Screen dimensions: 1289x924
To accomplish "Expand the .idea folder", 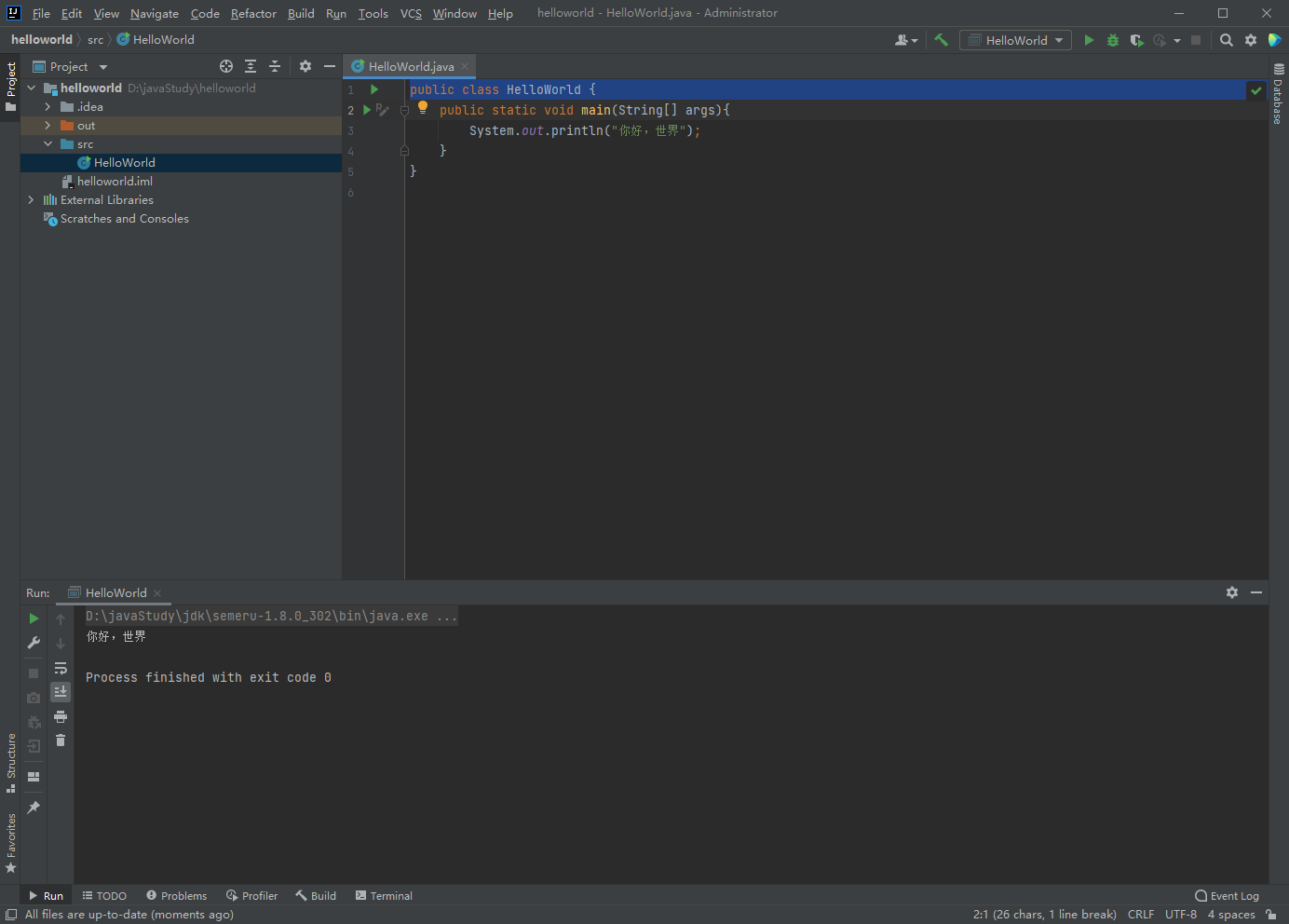I will click(x=47, y=106).
